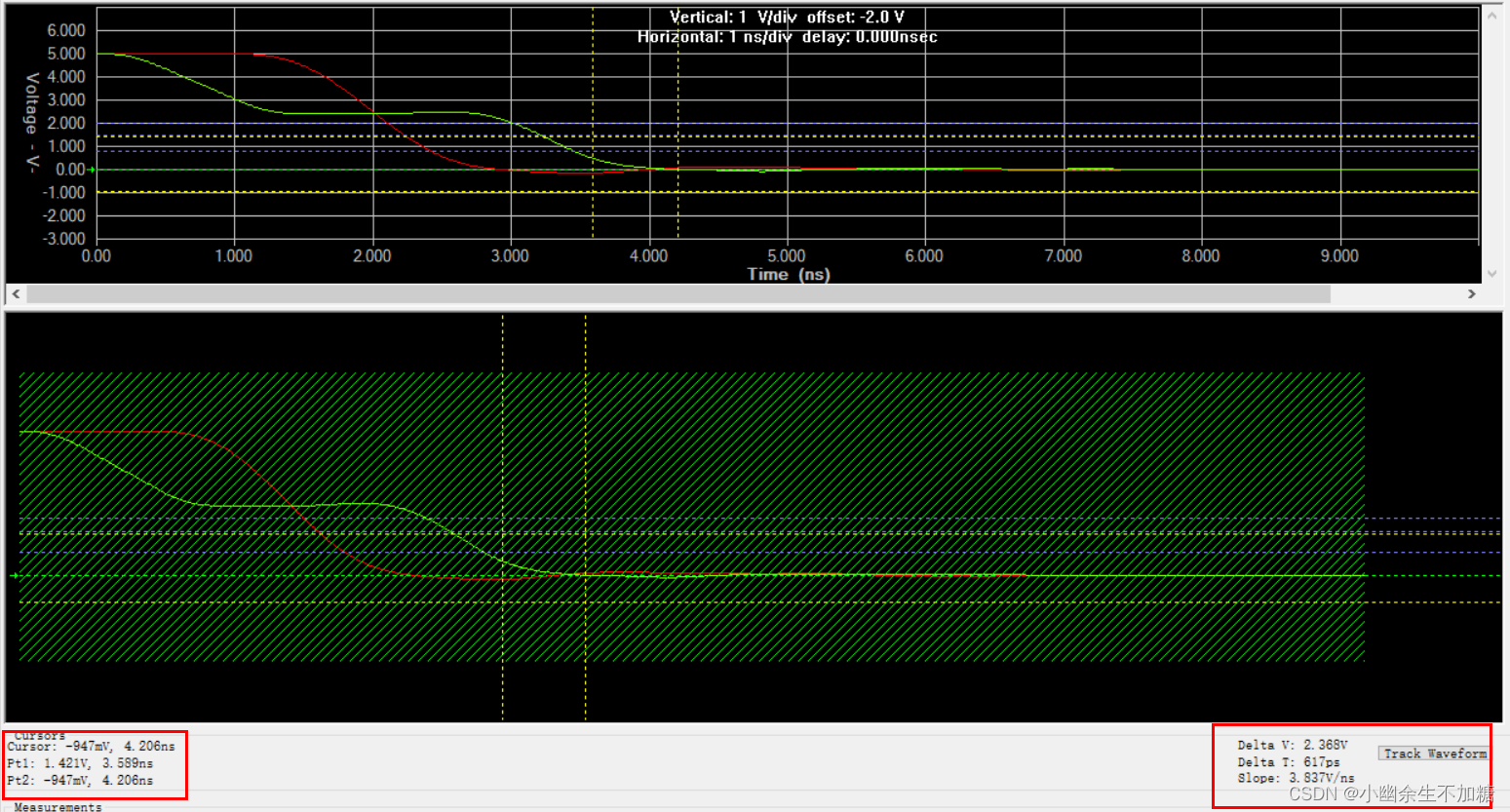Click the Measurements group label
The height and width of the screenshot is (812, 1510).
pyautogui.click(x=58, y=806)
